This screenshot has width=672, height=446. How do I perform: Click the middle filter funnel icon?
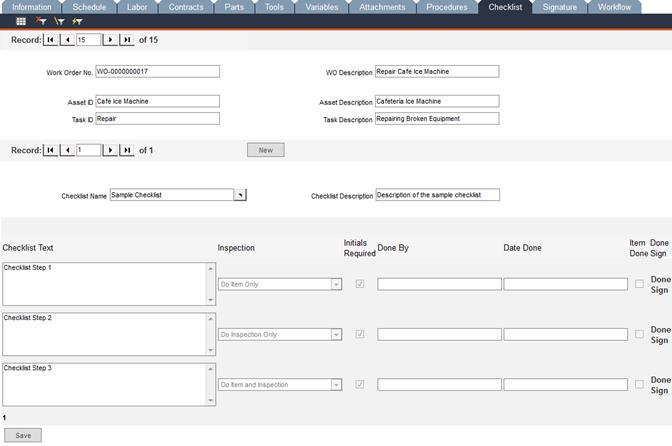(x=59, y=21)
